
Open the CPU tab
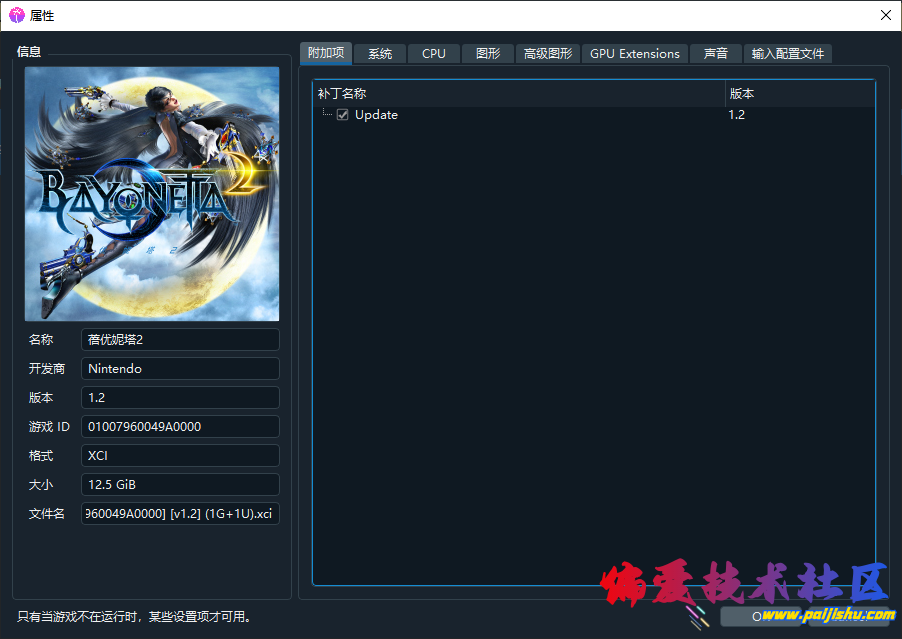tap(434, 54)
